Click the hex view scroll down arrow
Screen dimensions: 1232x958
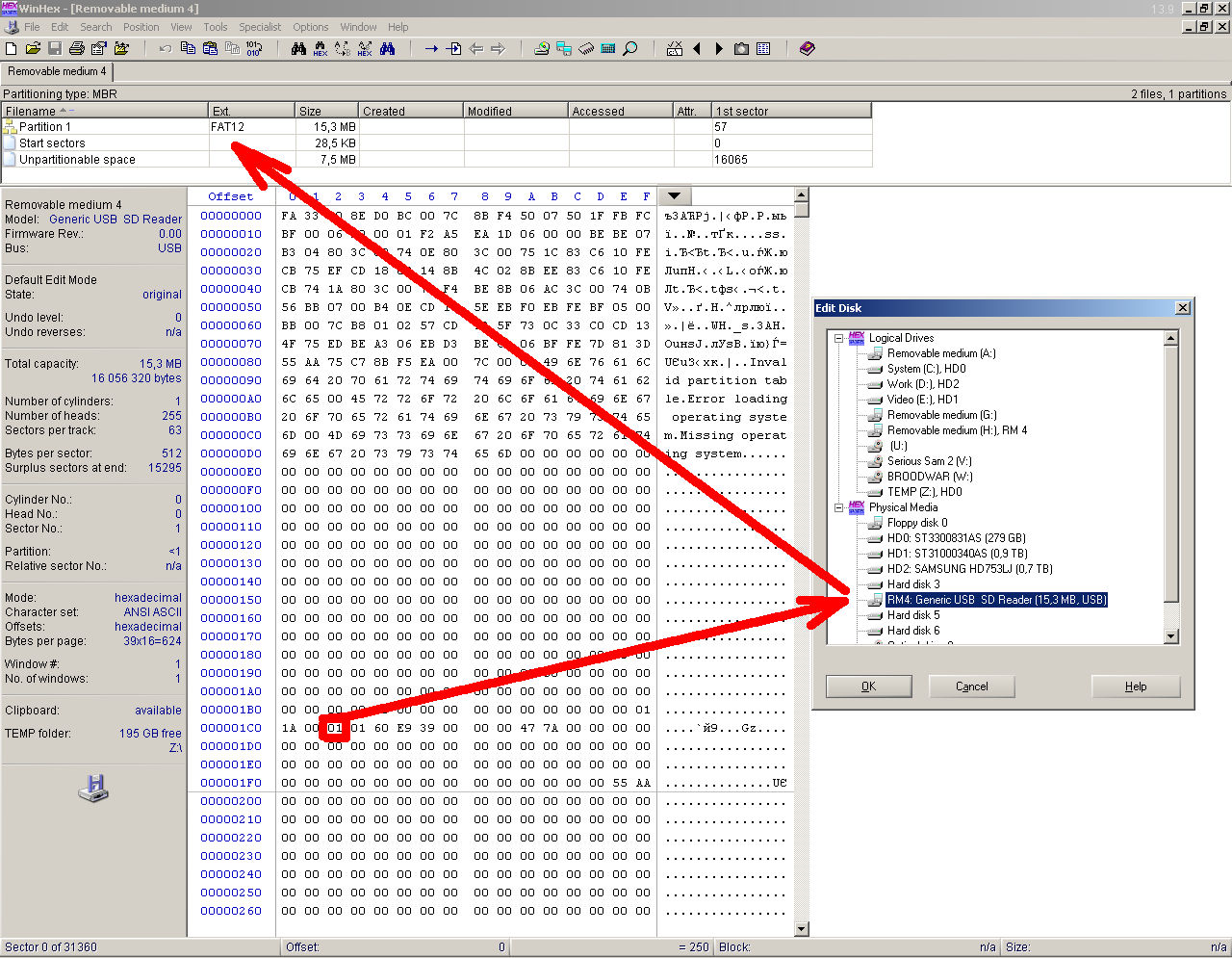[802, 929]
